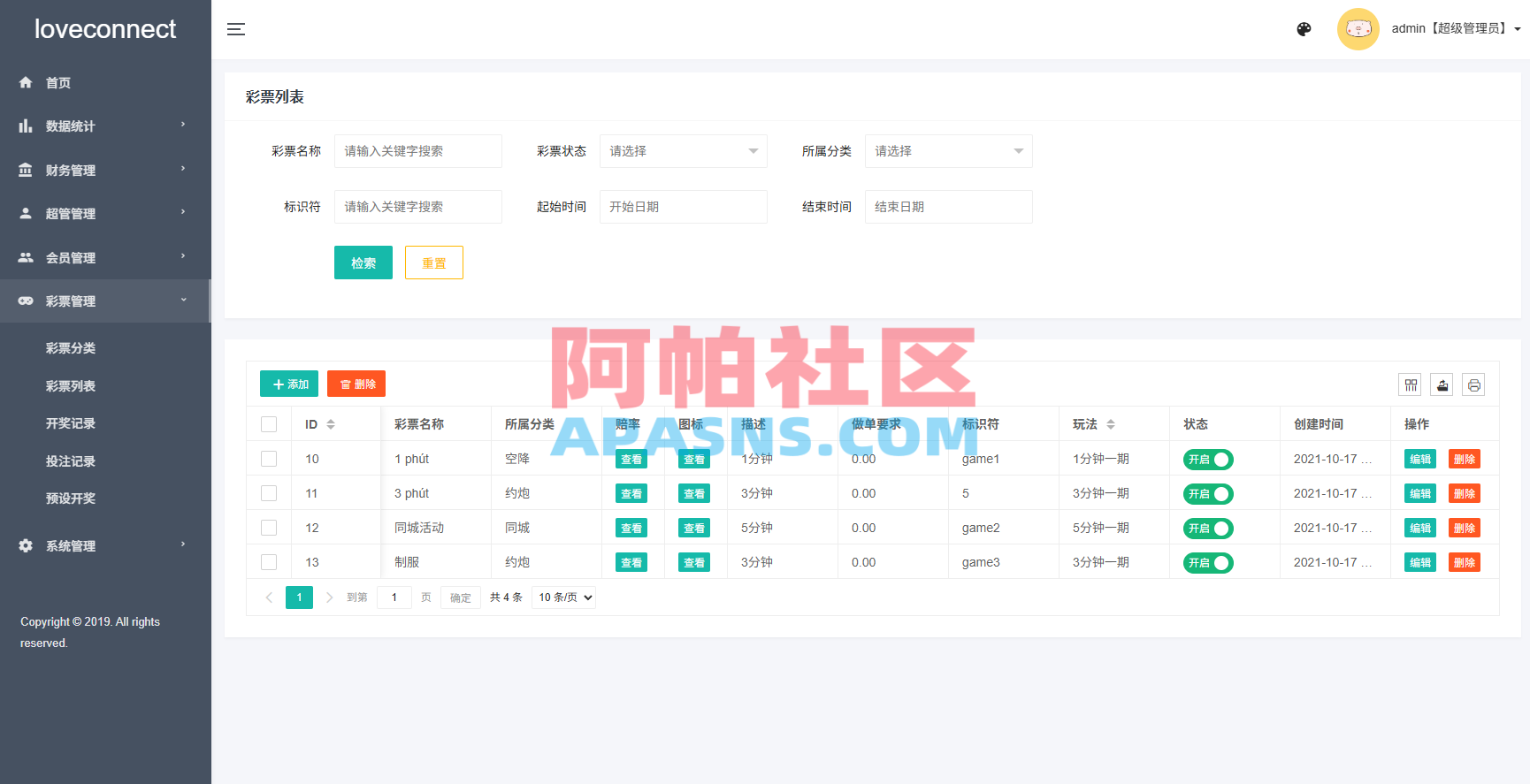This screenshot has height=784, width=1530.
Task: Go to next page arrow
Action: pos(329,598)
